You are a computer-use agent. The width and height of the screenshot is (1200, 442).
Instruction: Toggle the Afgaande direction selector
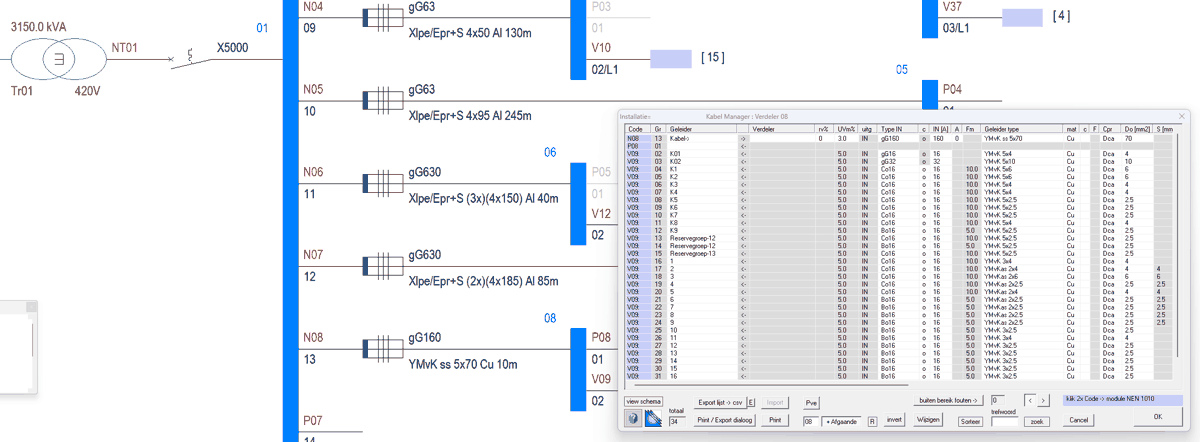[x=841, y=421]
